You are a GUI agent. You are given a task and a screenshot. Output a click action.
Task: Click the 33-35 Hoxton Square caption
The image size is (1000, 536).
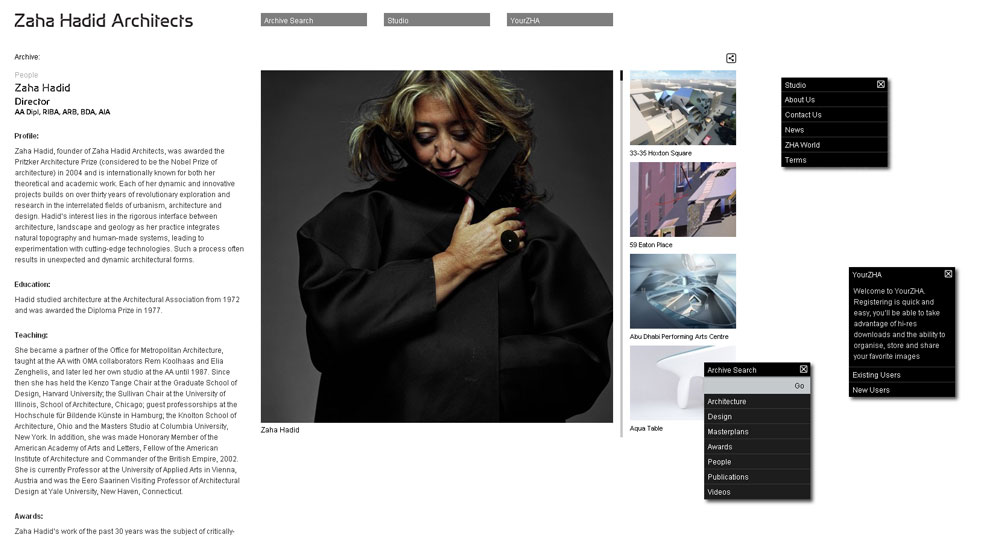660,153
